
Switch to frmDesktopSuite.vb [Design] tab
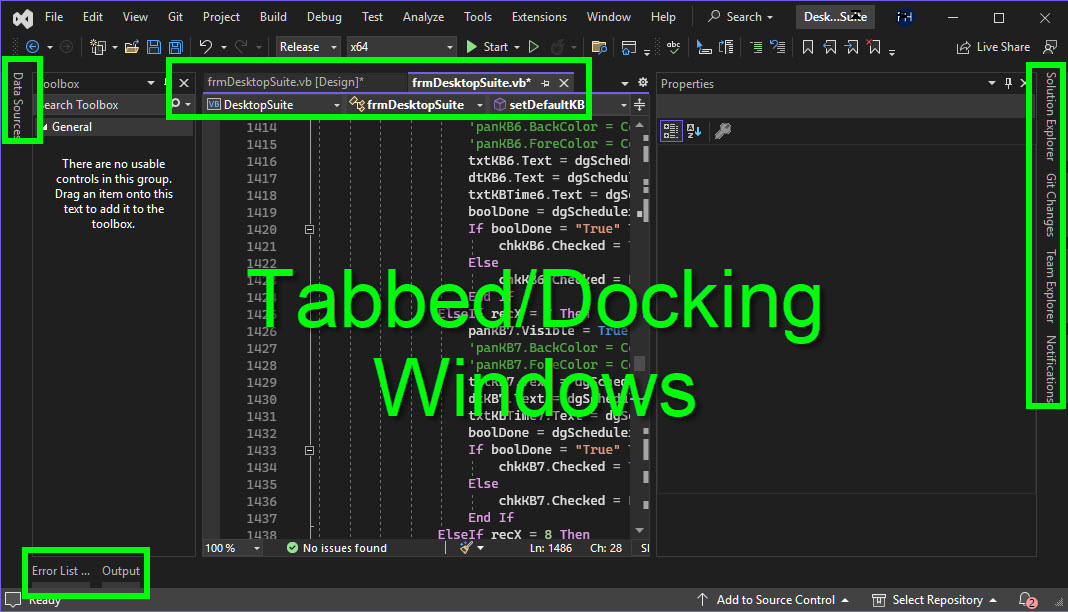[x=285, y=82]
